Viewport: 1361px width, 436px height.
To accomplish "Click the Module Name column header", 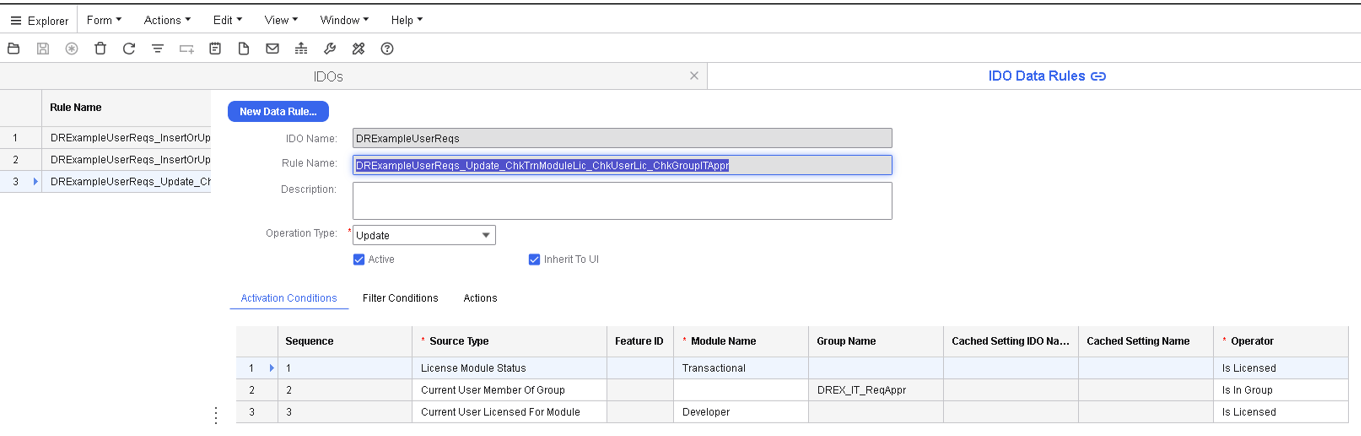I will pos(739,341).
